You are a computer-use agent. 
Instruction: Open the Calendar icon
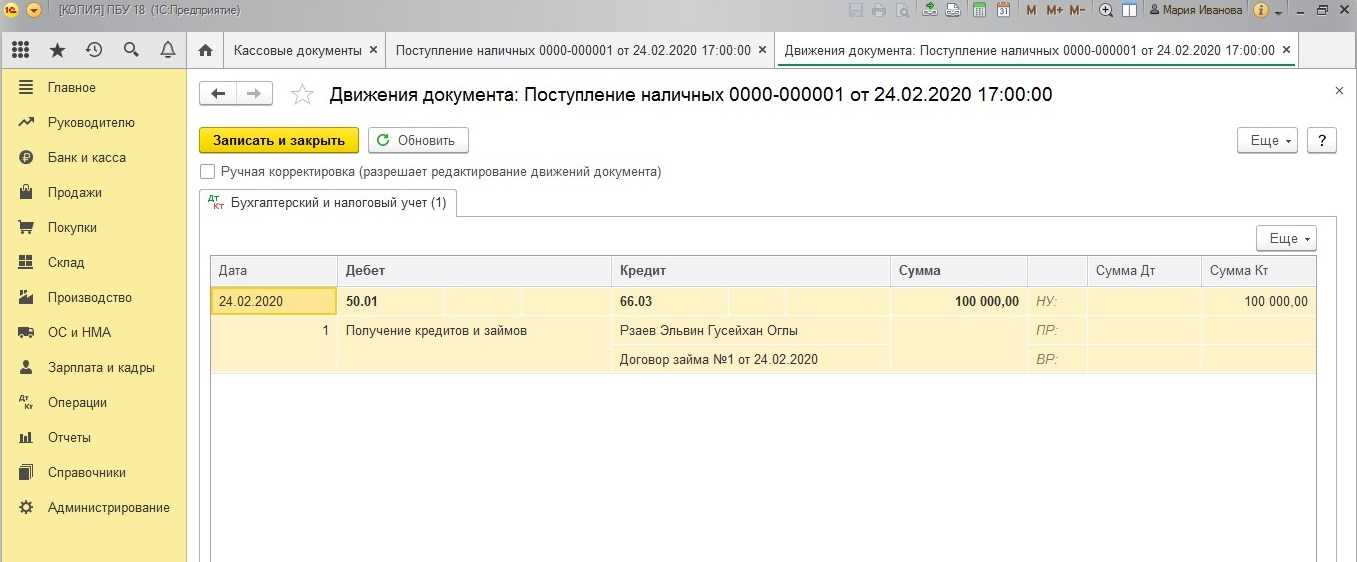tap(1003, 10)
